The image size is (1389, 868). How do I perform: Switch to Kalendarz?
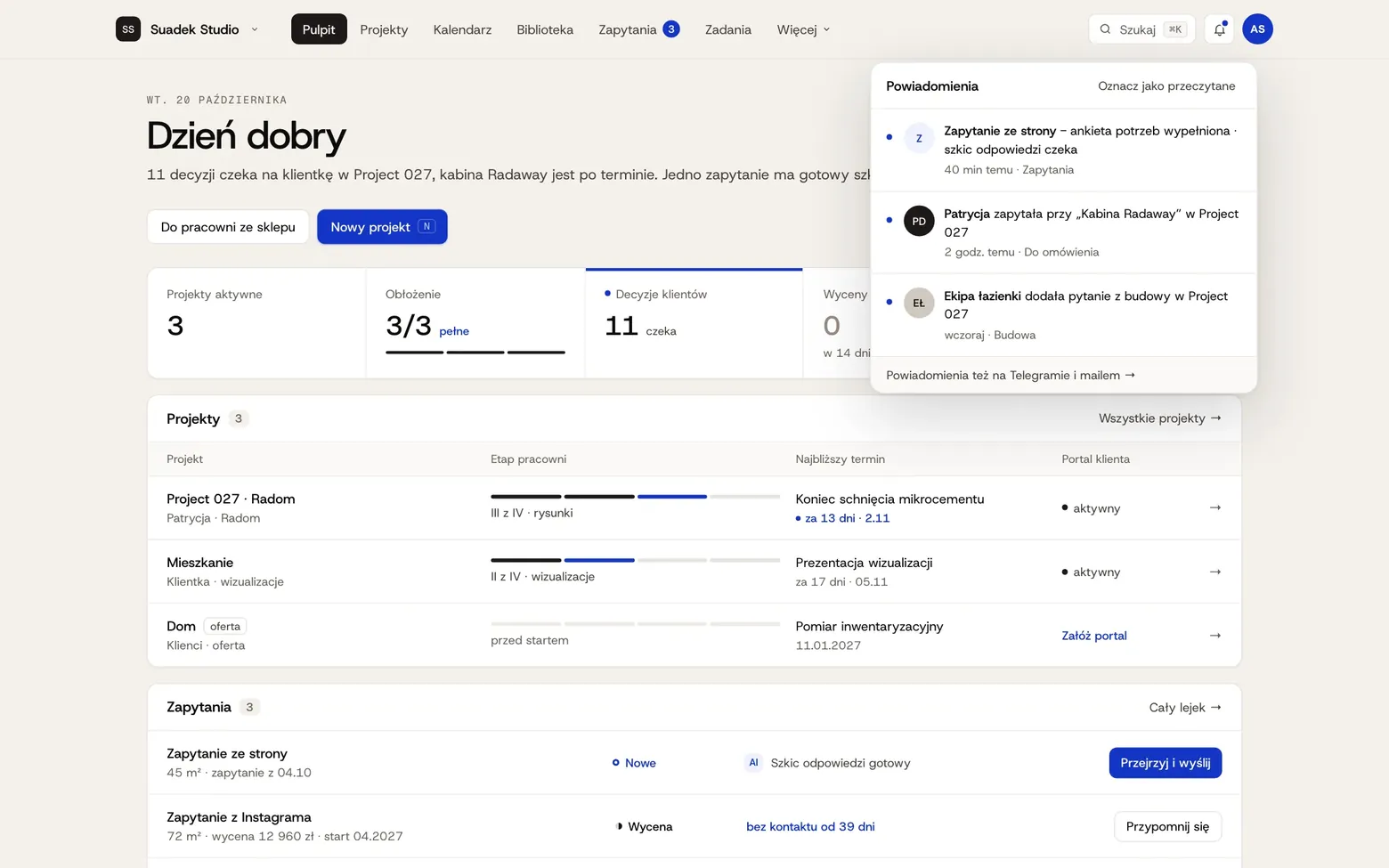(462, 29)
